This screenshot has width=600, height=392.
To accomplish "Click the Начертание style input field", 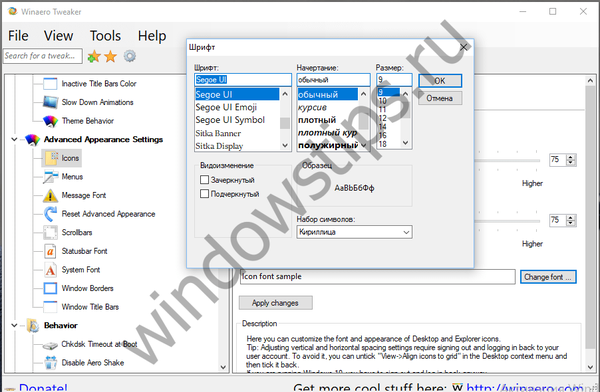I will point(333,80).
